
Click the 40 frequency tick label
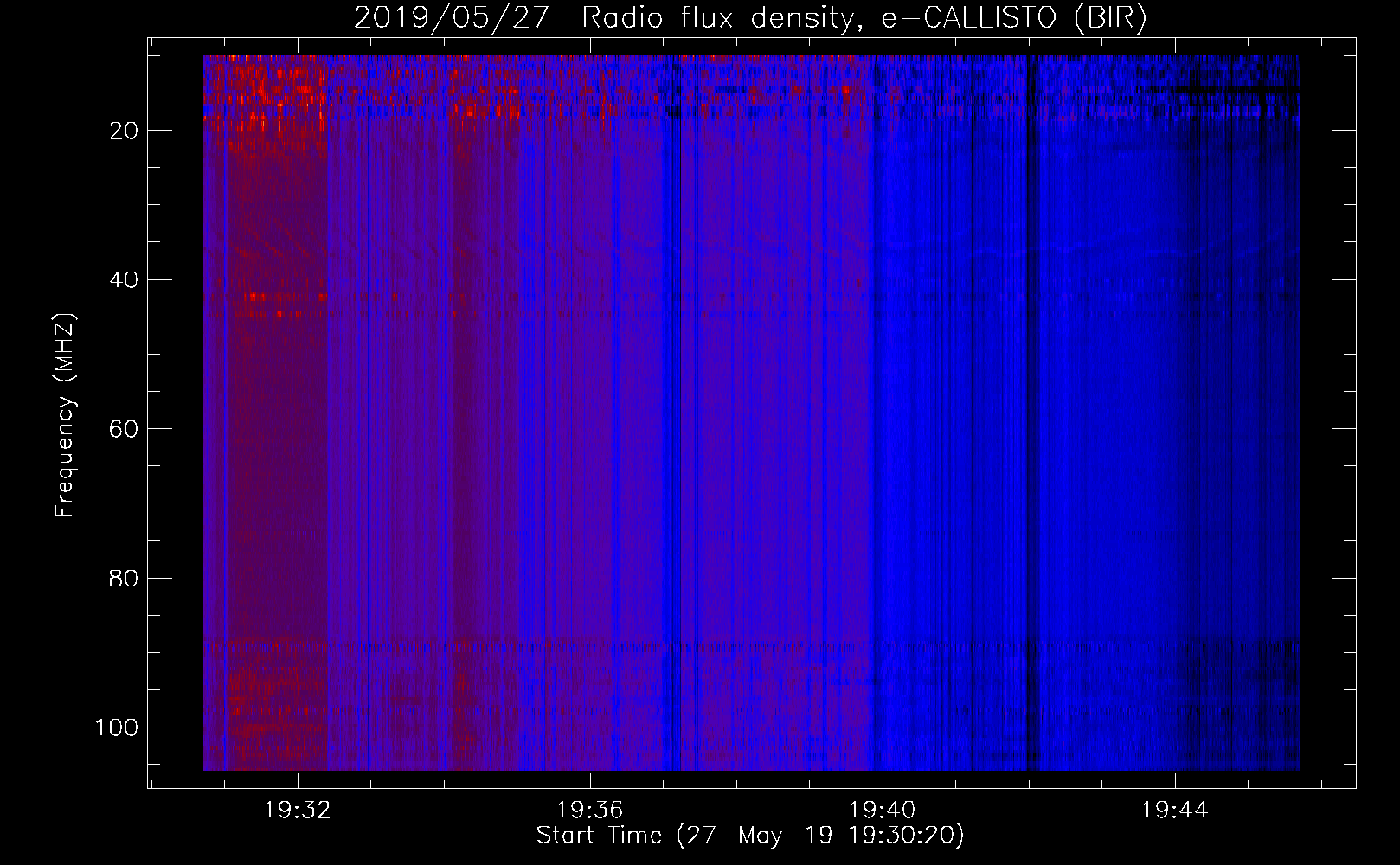click(x=124, y=280)
